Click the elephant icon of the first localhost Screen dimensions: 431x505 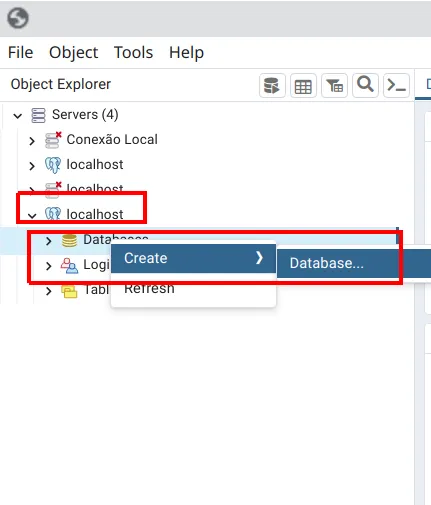click(53, 165)
